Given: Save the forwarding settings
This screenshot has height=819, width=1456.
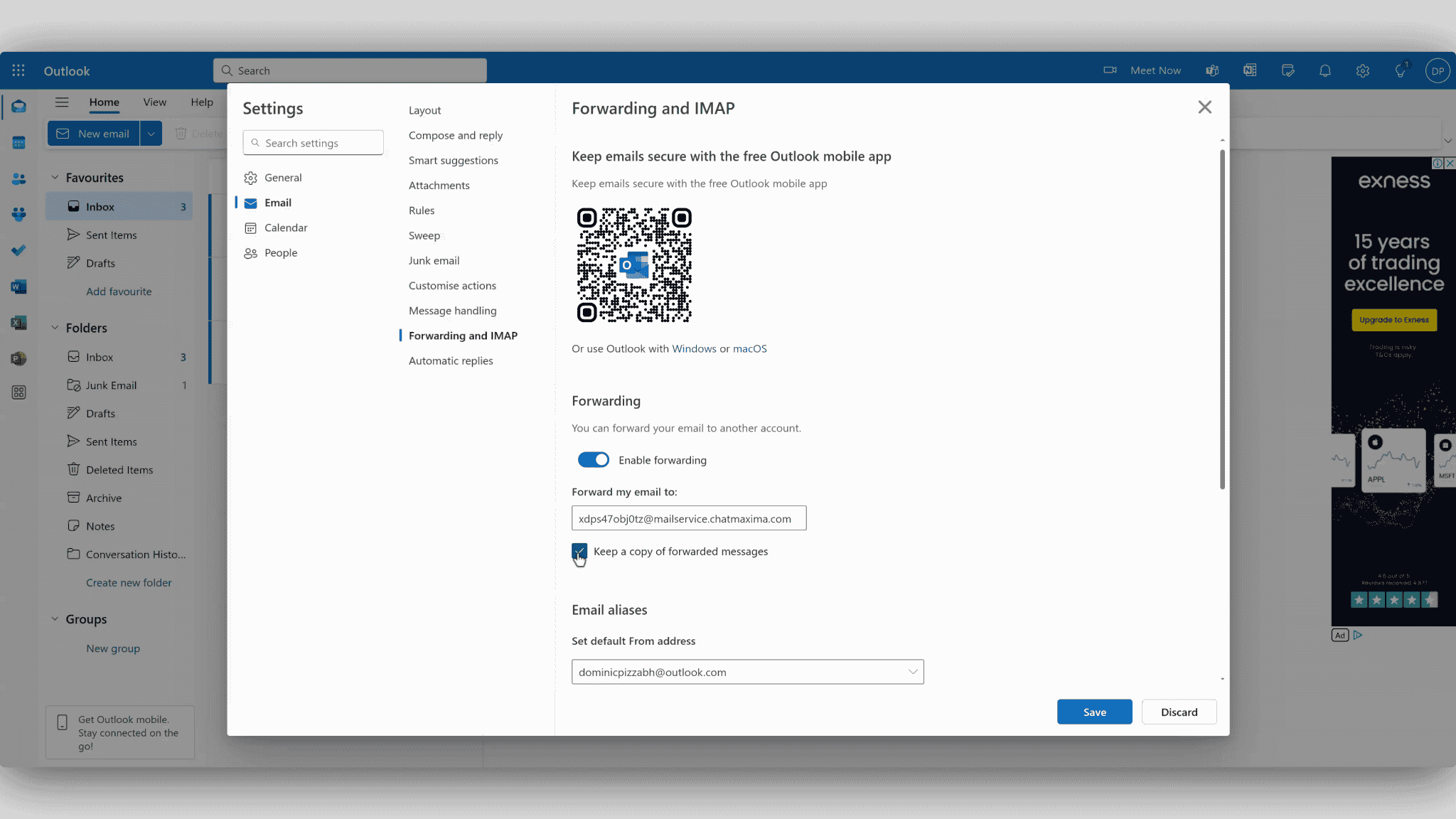Looking at the screenshot, I should pyautogui.click(x=1094, y=712).
